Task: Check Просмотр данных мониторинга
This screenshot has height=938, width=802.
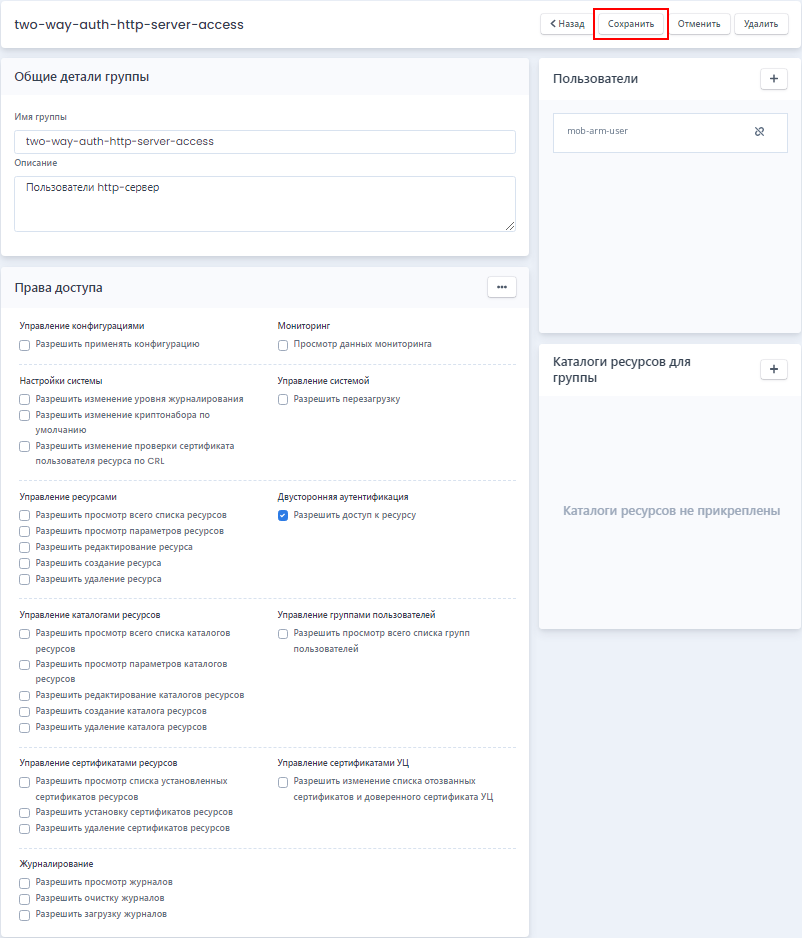Action: [x=283, y=345]
